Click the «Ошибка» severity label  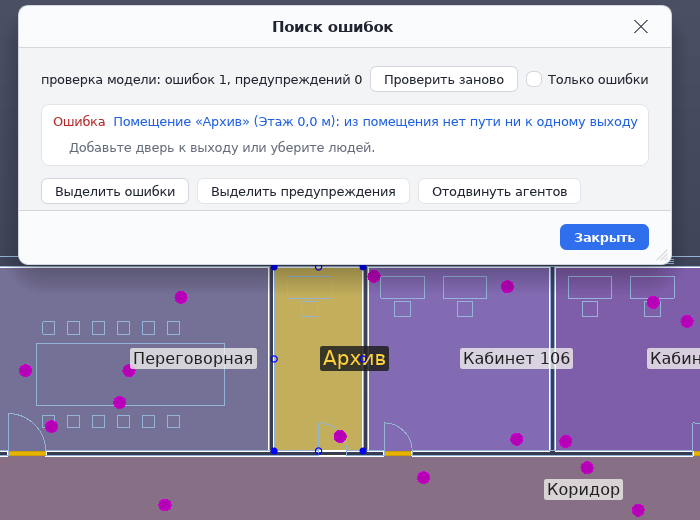tap(79, 121)
